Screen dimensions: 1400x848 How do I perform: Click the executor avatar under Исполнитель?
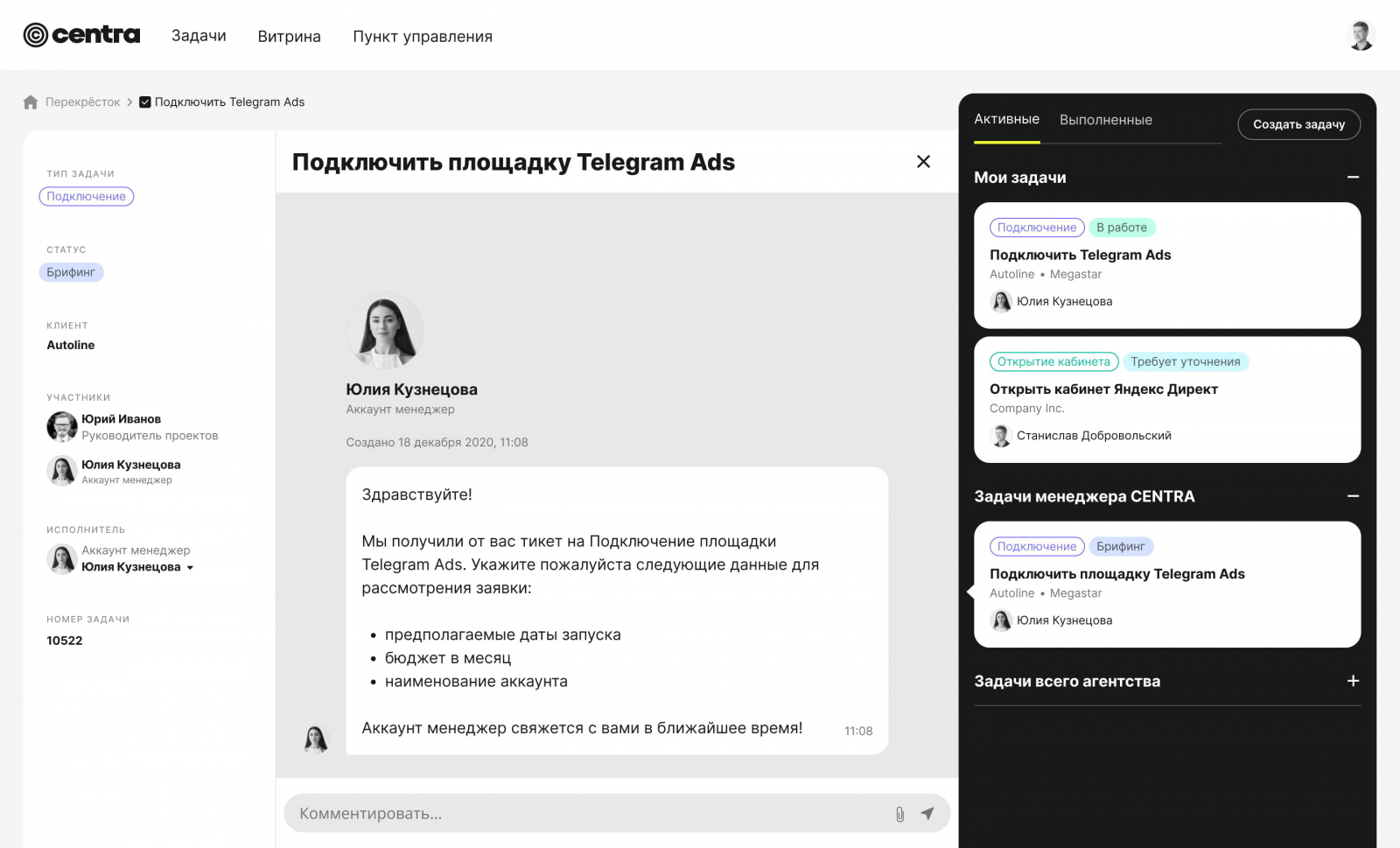pos(62,558)
